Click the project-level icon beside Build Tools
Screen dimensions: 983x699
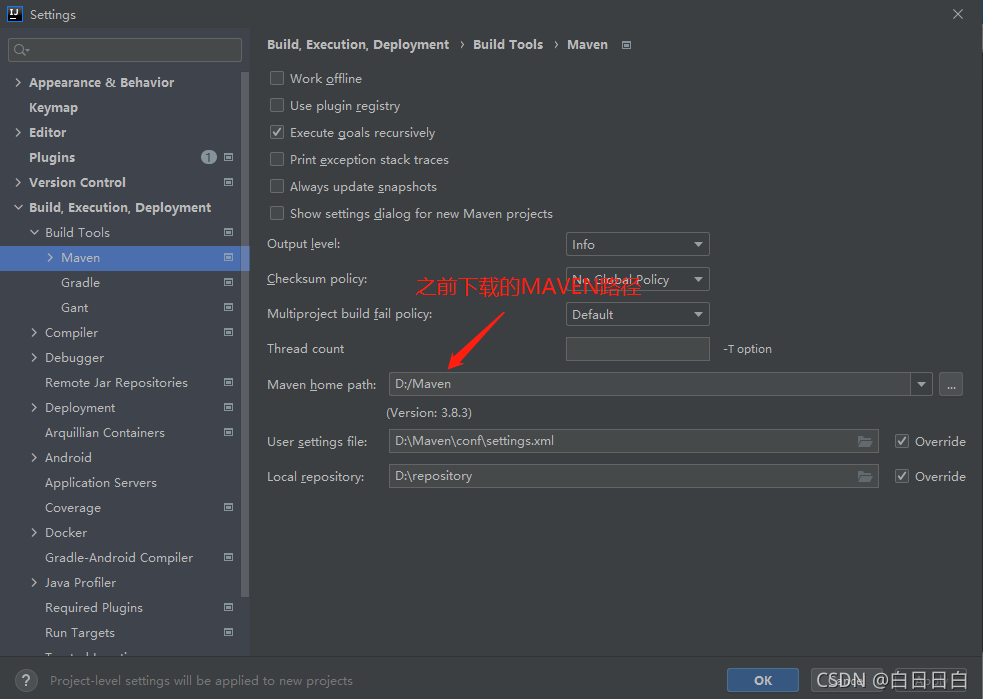[229, 233]
